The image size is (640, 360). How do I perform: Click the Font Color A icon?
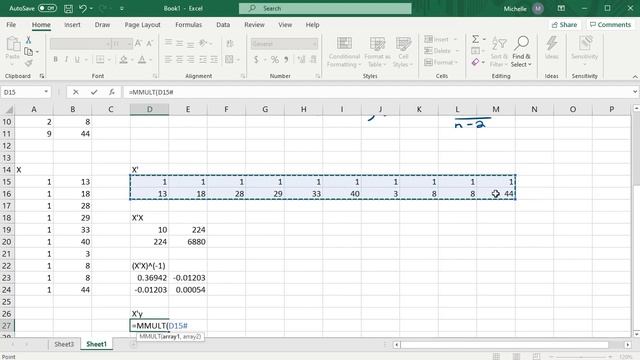tap(142, 60)
